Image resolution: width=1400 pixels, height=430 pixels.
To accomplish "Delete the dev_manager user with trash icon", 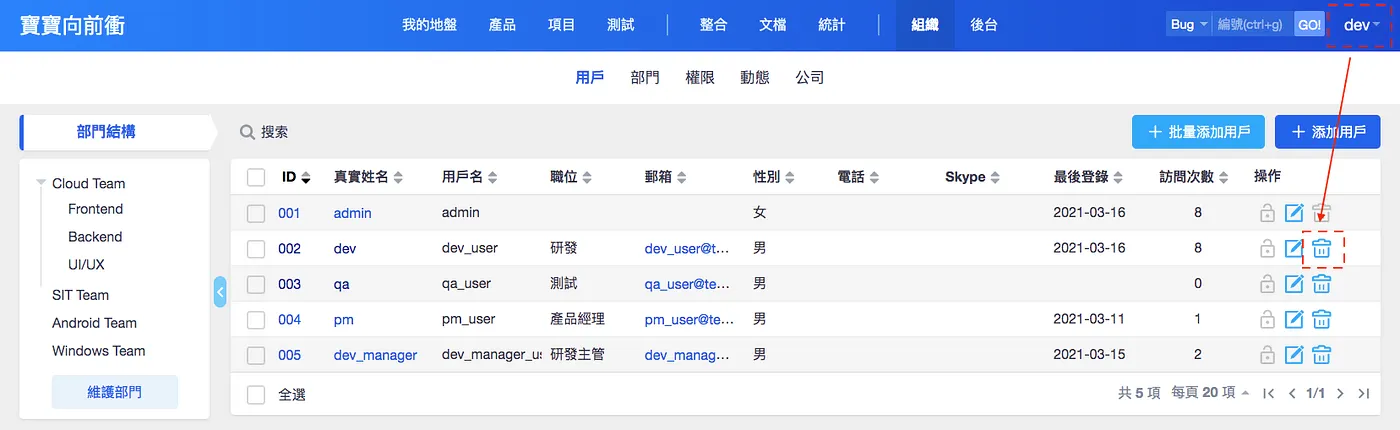I will 1322,355.
